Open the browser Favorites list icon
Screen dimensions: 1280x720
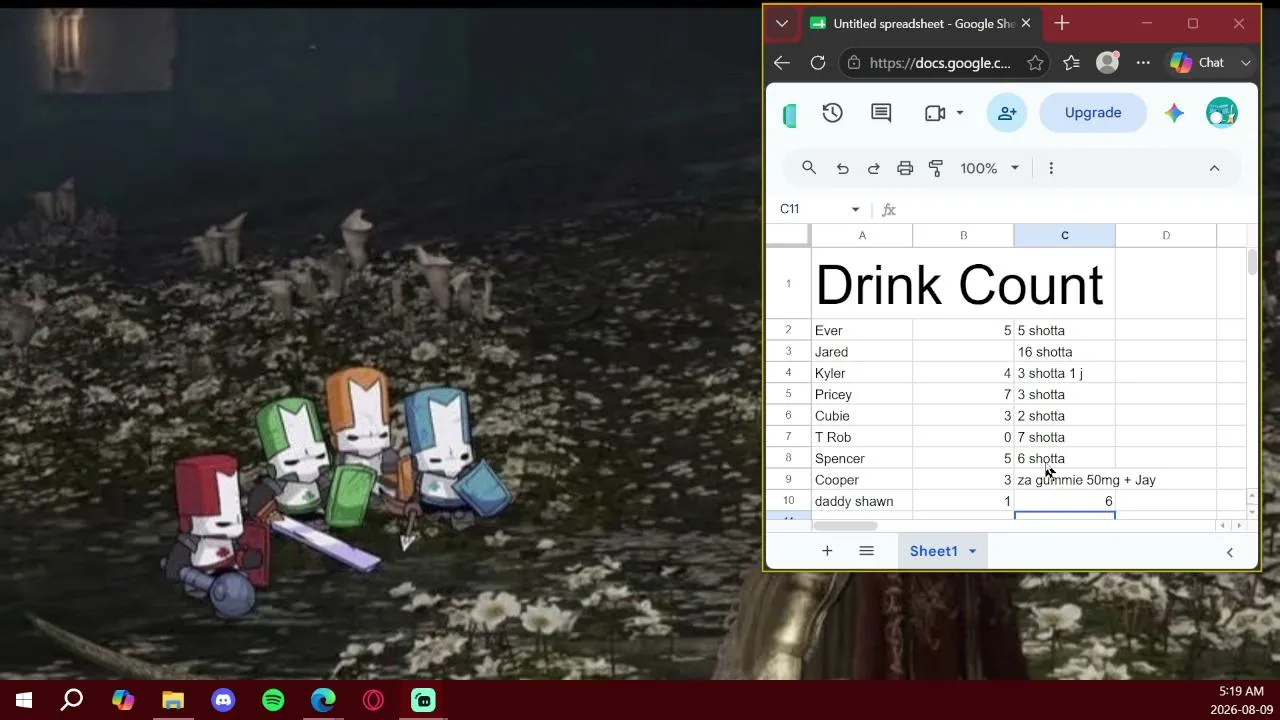pyautogui.click(x=1072, y=63)
